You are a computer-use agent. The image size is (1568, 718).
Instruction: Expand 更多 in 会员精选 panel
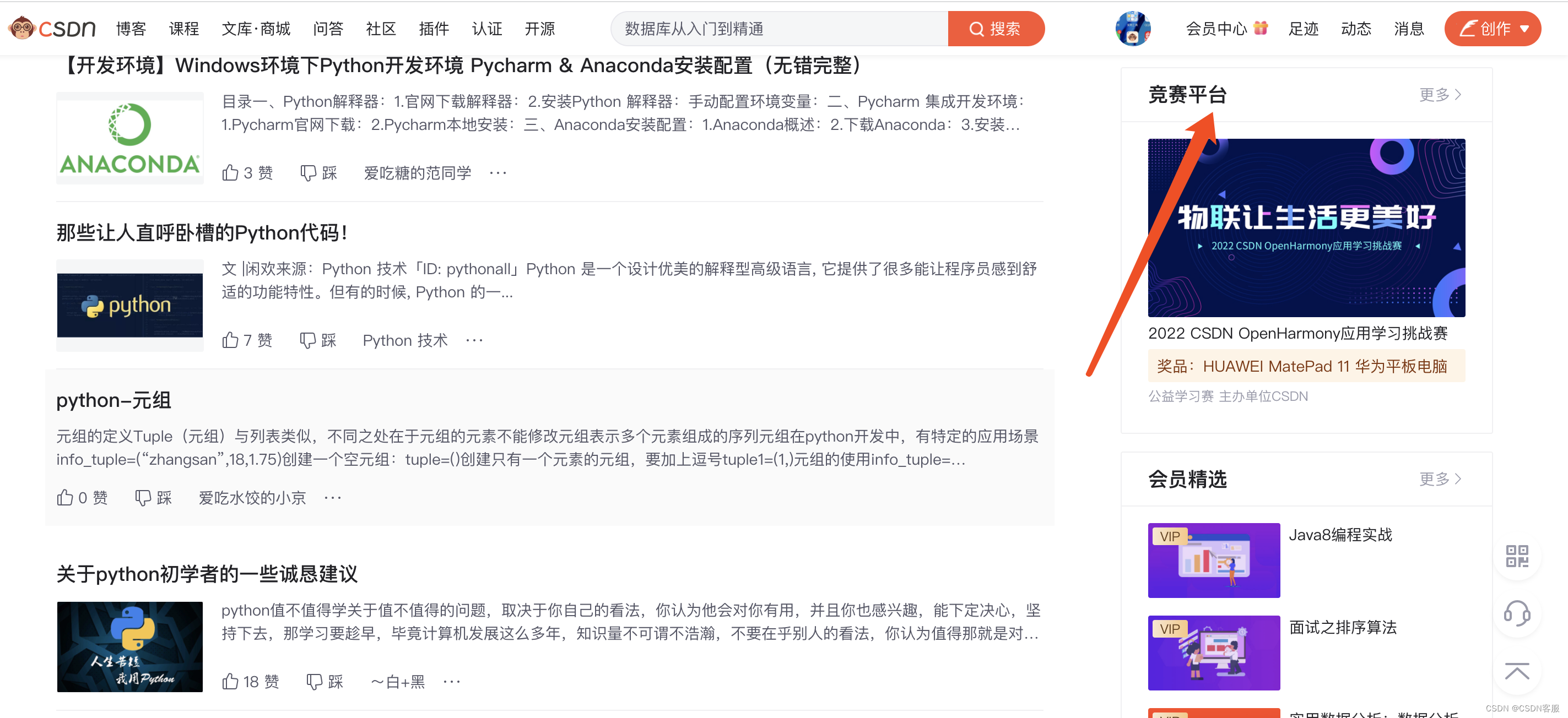pyautogui.click(x=1440, y=479)
